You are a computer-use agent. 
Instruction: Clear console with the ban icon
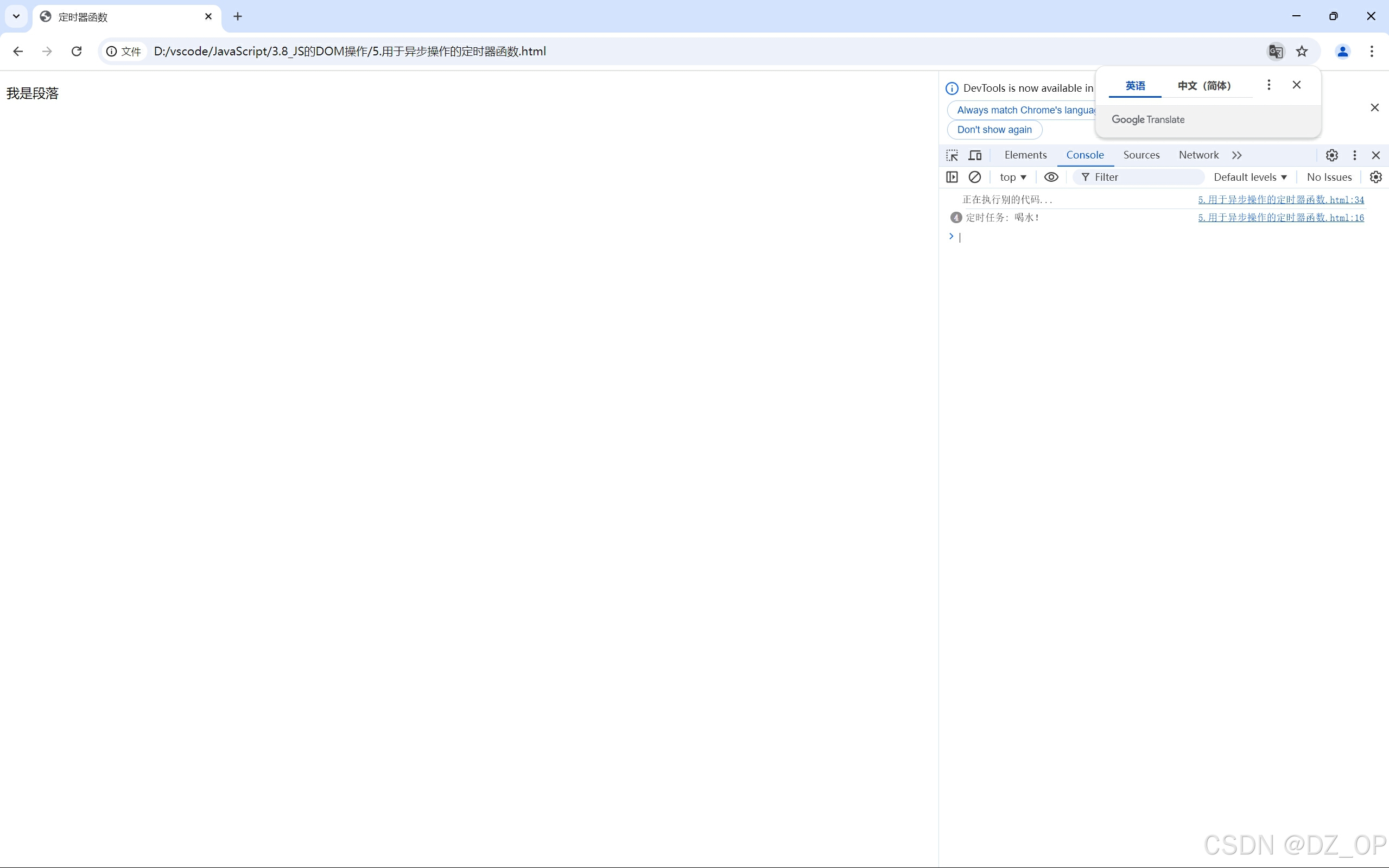[975, 177]
